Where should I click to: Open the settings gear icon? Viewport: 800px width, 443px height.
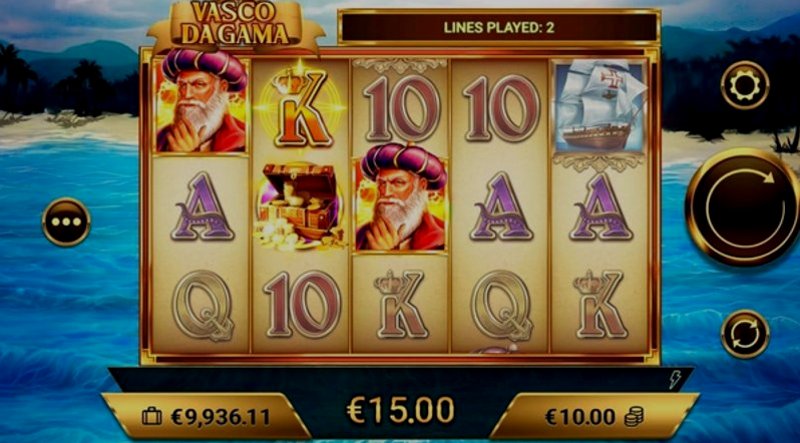(x=745, y=85)
